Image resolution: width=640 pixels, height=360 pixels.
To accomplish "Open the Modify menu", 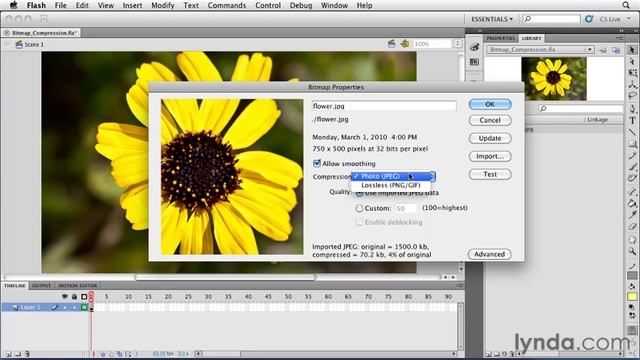I will click(x=162, y=5).
